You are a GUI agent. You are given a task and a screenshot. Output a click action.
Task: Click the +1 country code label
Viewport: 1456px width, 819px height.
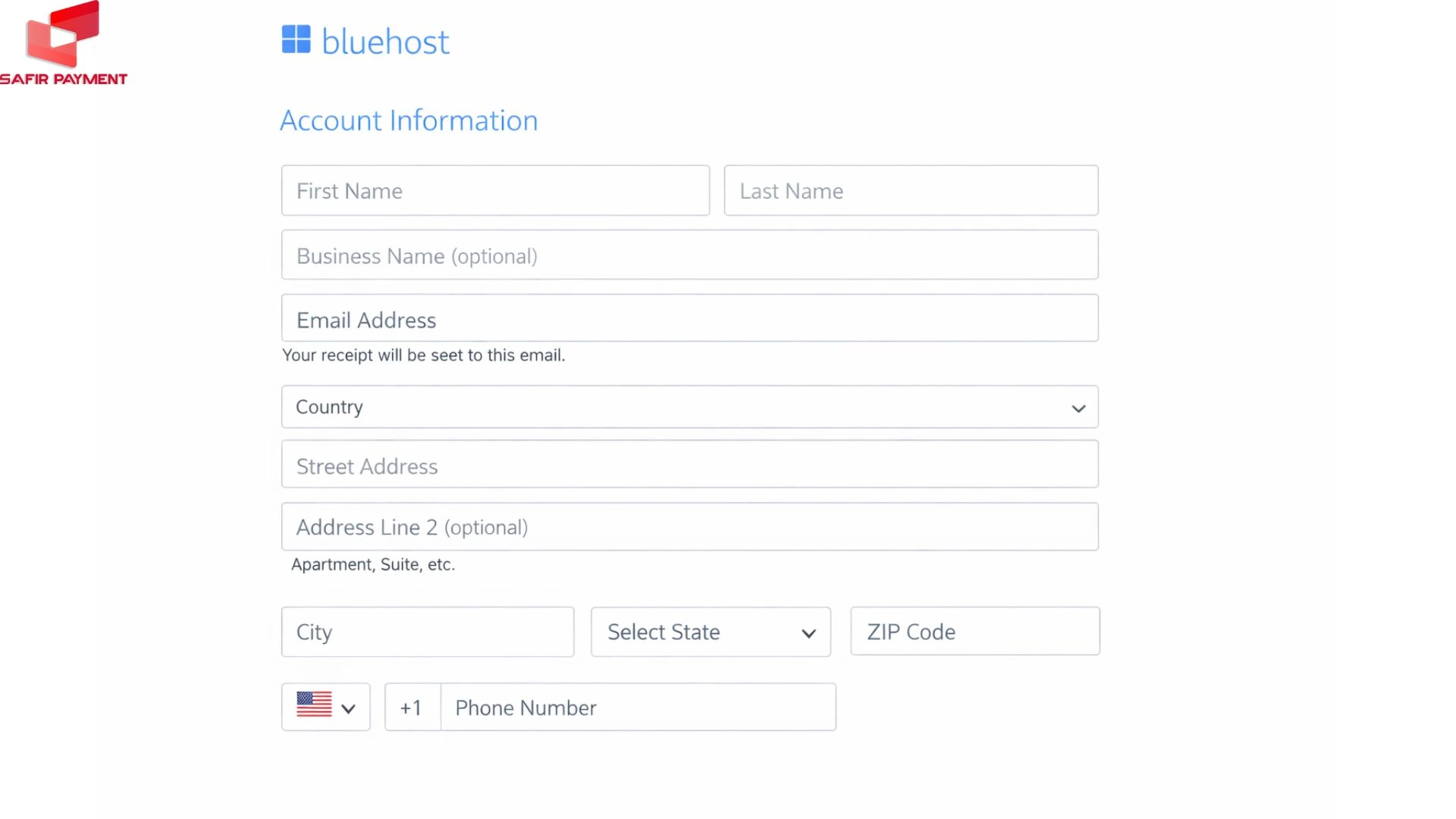pyautogui.click(x=411, y=707)
